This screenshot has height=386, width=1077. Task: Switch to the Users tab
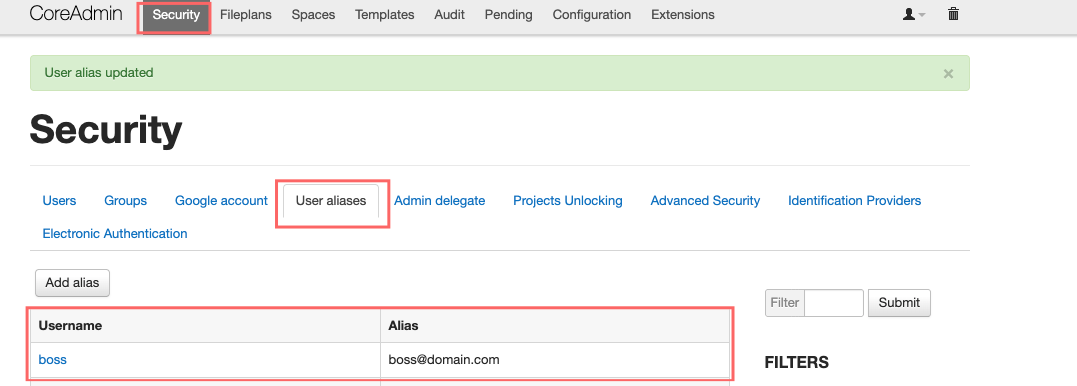[59, 201]
